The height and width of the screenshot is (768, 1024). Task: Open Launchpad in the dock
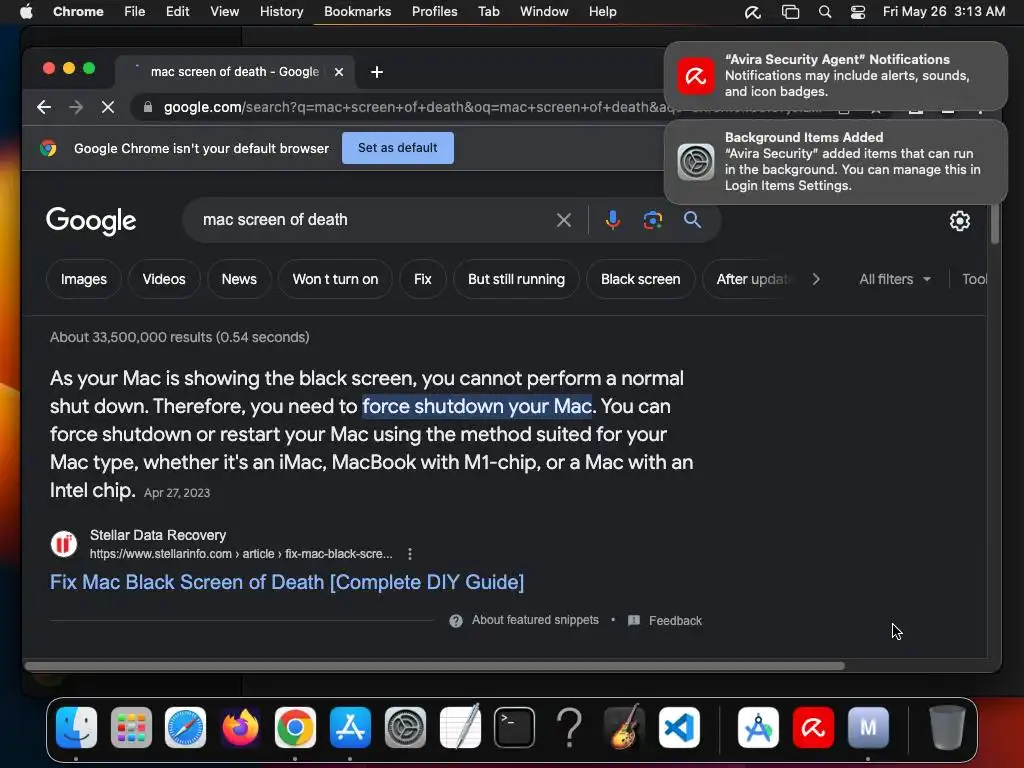pyautogui.click(x=131, y=727)
